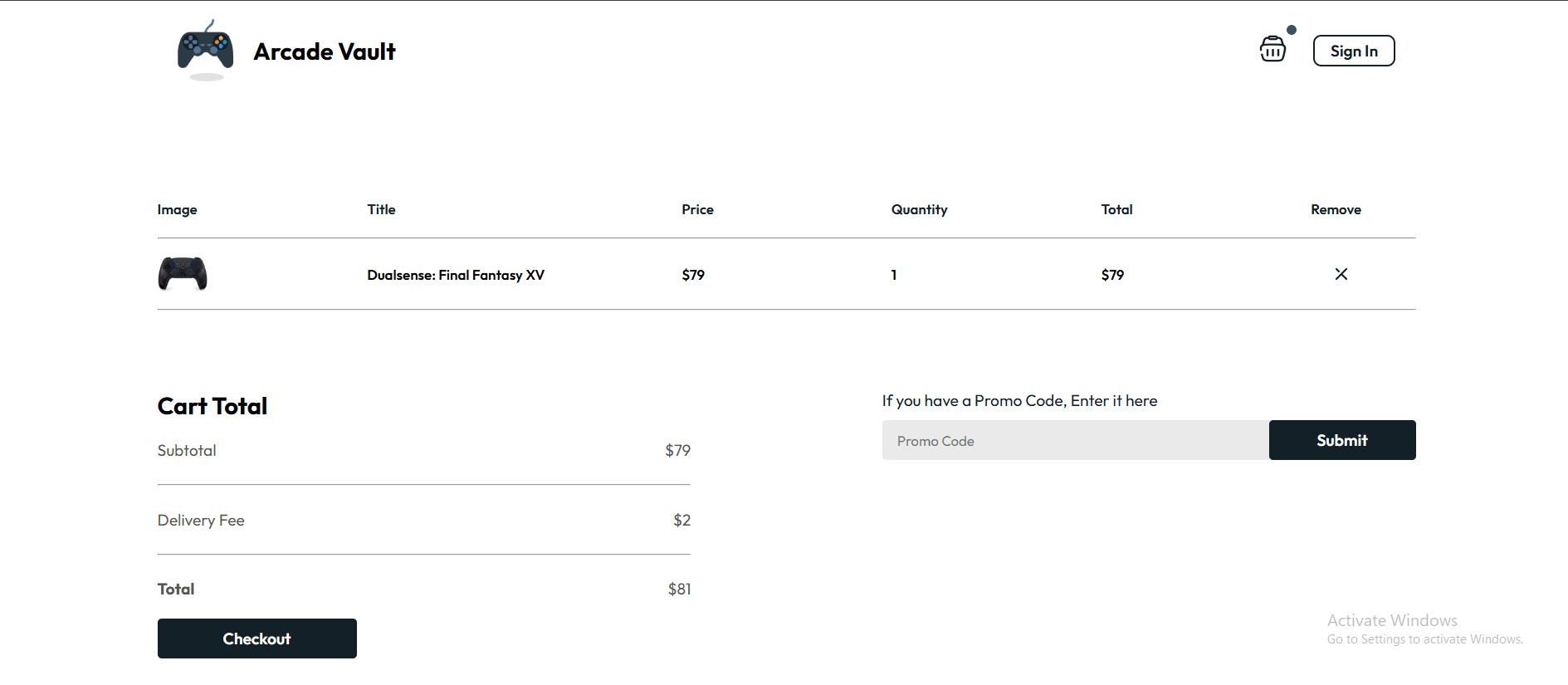Click the "Subtotal" label
1568x685 pixels.
pyautogui.click(x=187, y=450)
